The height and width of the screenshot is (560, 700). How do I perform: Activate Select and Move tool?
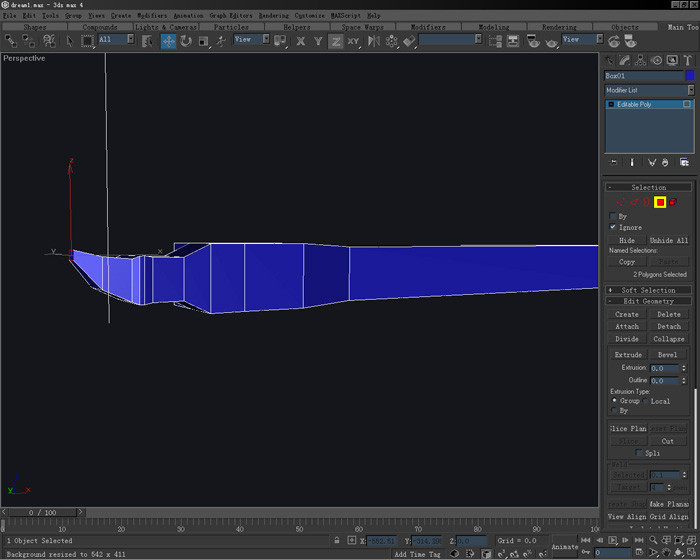tap(168, 41)
